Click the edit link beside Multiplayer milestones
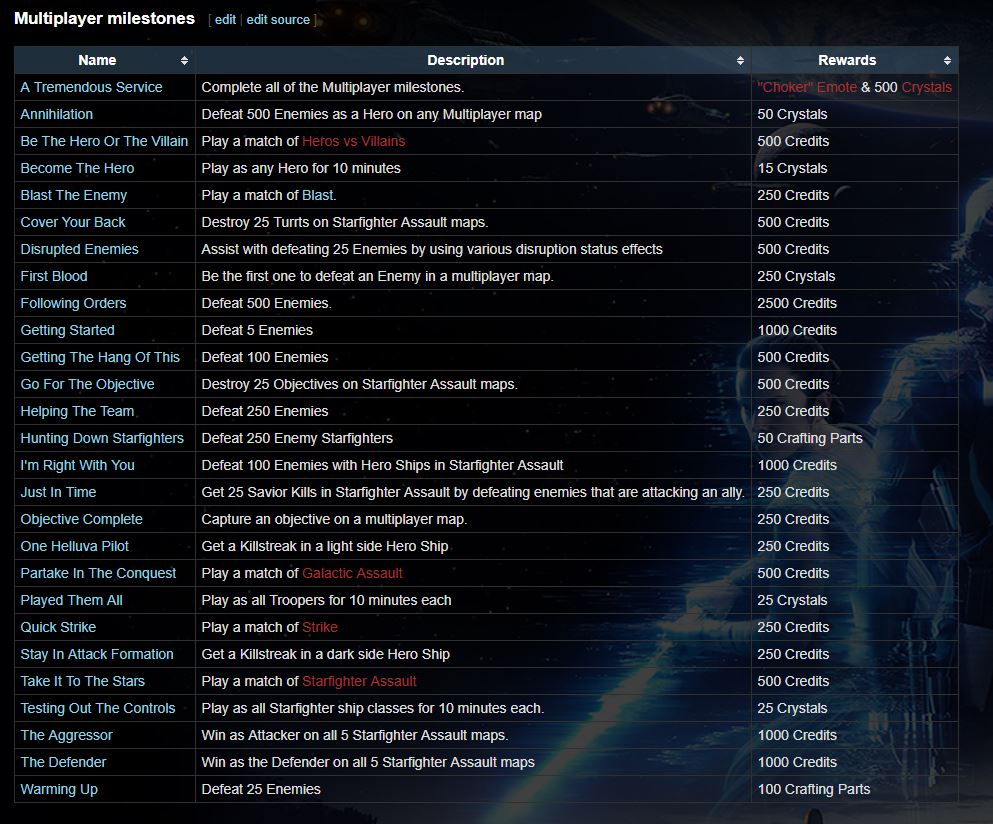 [225, 20]
